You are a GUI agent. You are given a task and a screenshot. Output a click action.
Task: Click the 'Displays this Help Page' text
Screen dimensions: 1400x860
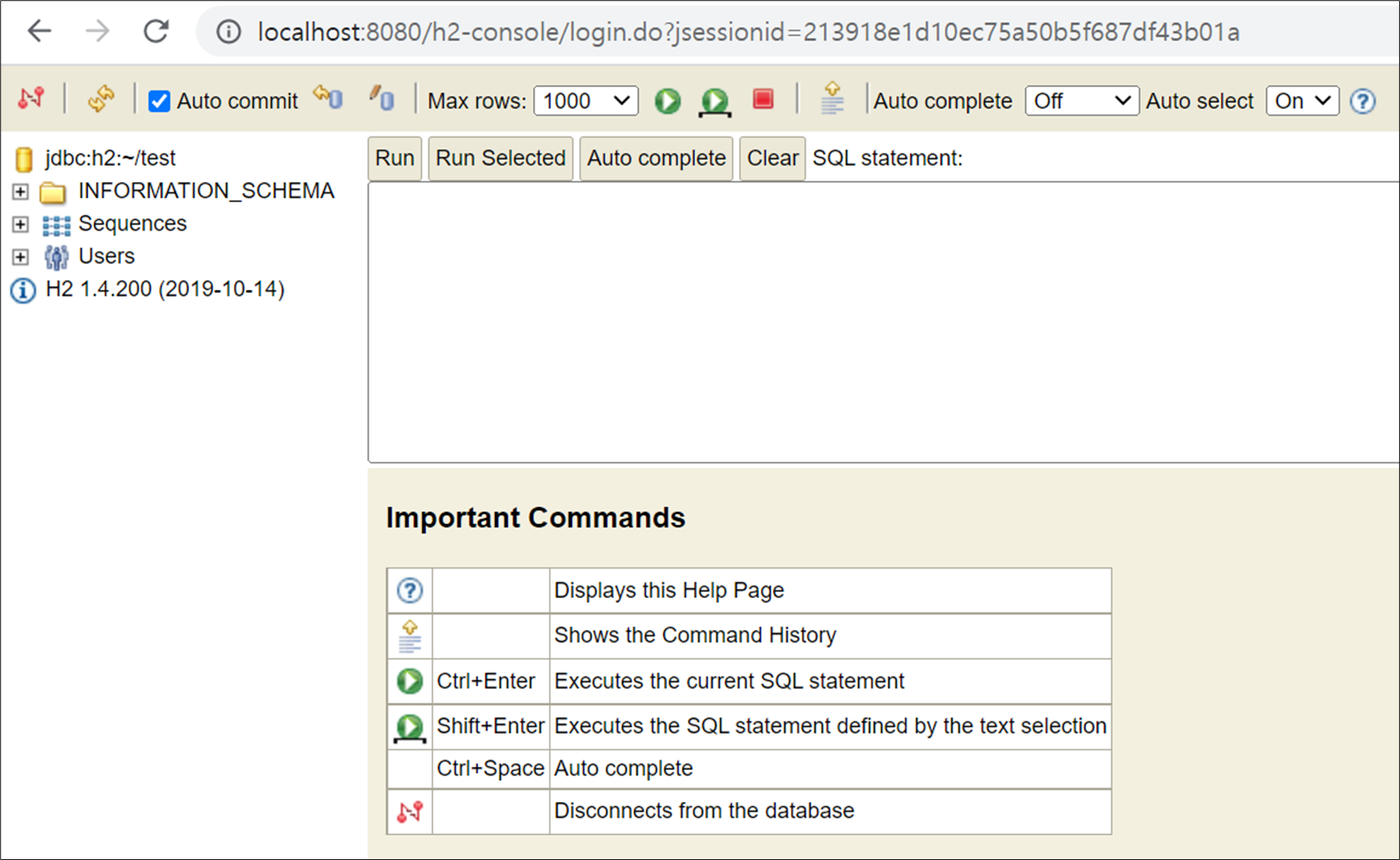point(669,590)
